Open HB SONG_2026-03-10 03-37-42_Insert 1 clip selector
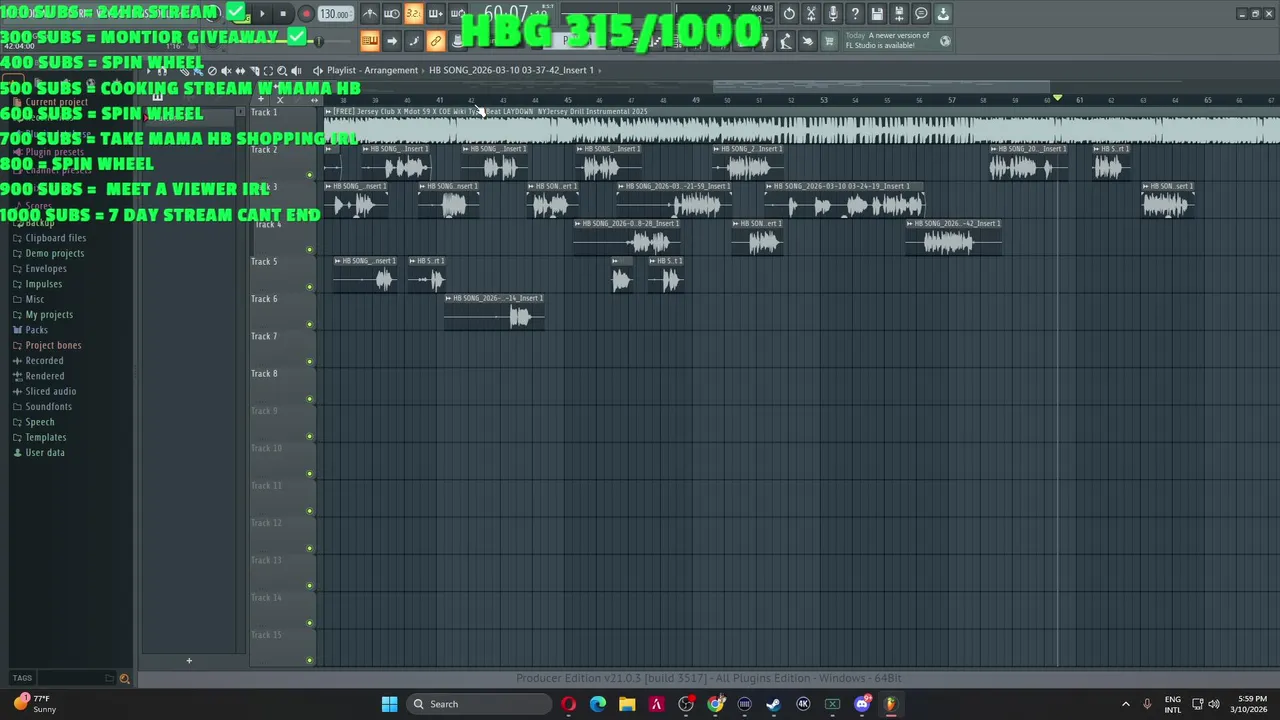 click(511, 71)
